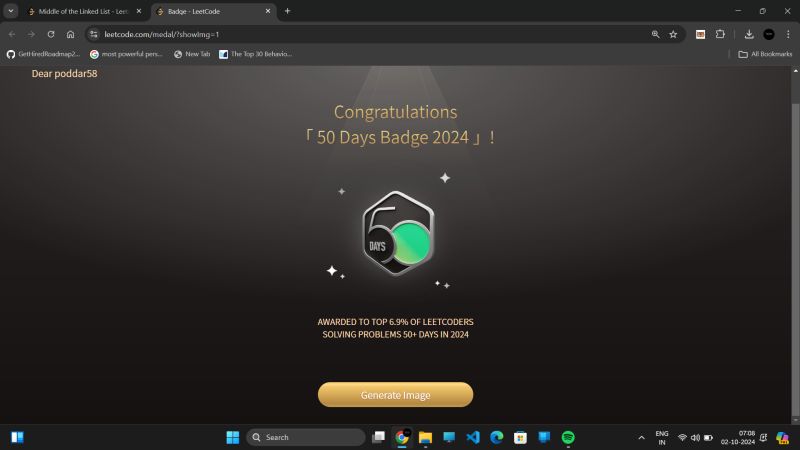This screenshot has height=450, width=800.
Task: Open Spotify from the taskbar
Action: (568, 437)
